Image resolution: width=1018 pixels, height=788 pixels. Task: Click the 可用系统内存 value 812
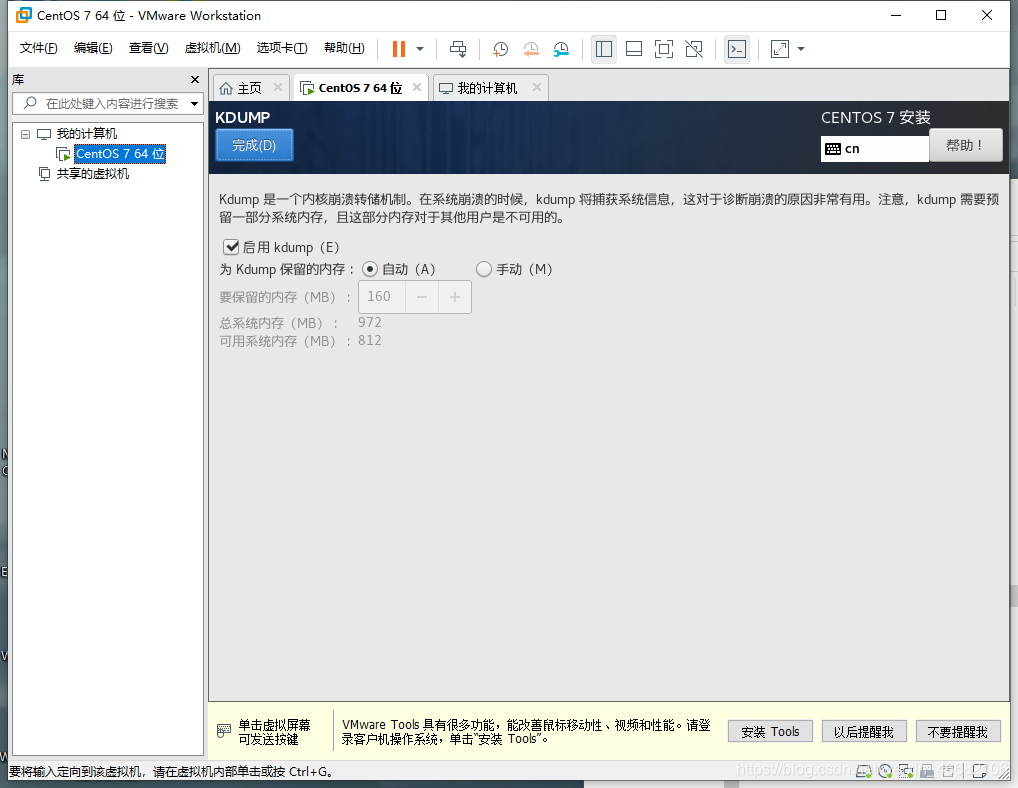(369, 341)
